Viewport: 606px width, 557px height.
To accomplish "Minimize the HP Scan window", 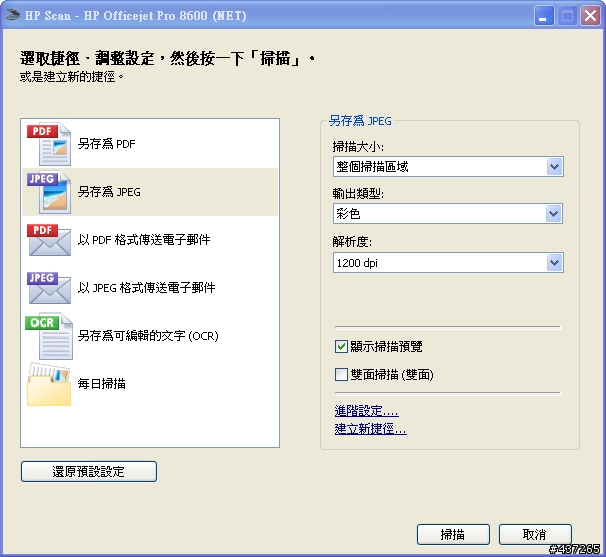I will point(544,16).
